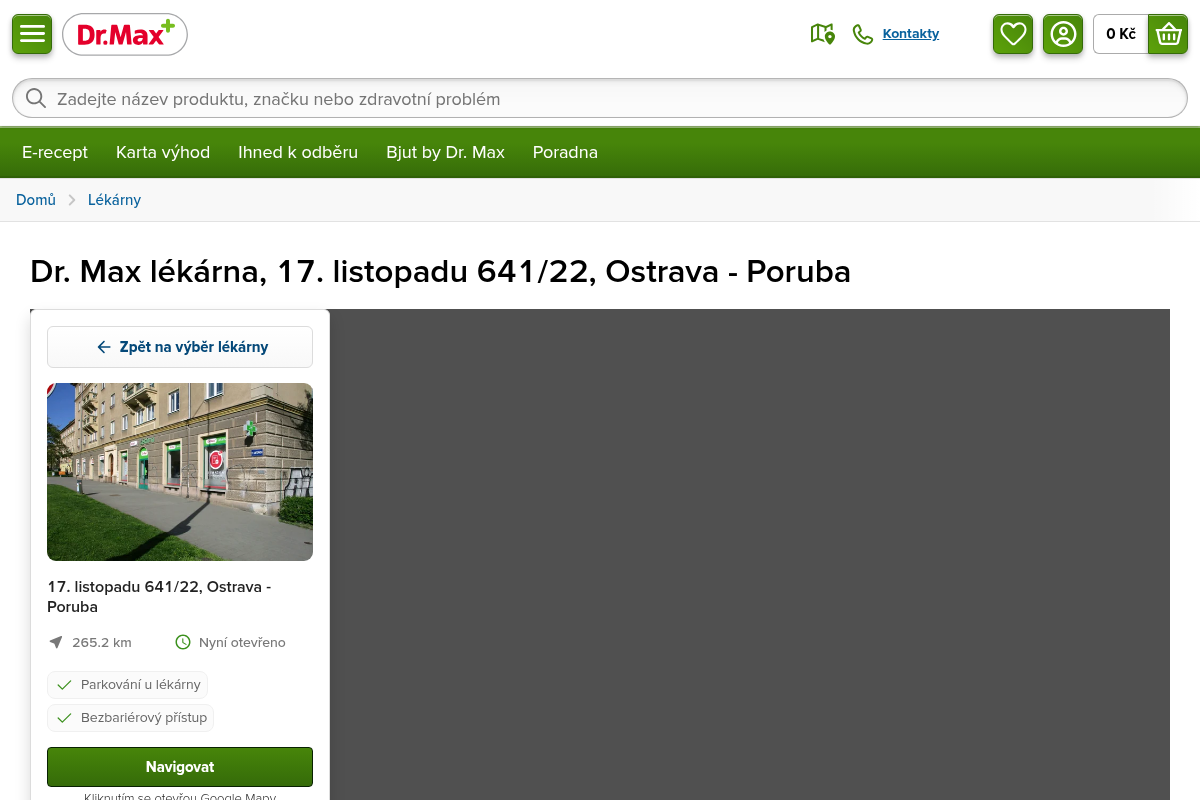Viewport: 1200px width, 800px height.
Task: Open the Karta výhod menu item
Action: [163, 153]
